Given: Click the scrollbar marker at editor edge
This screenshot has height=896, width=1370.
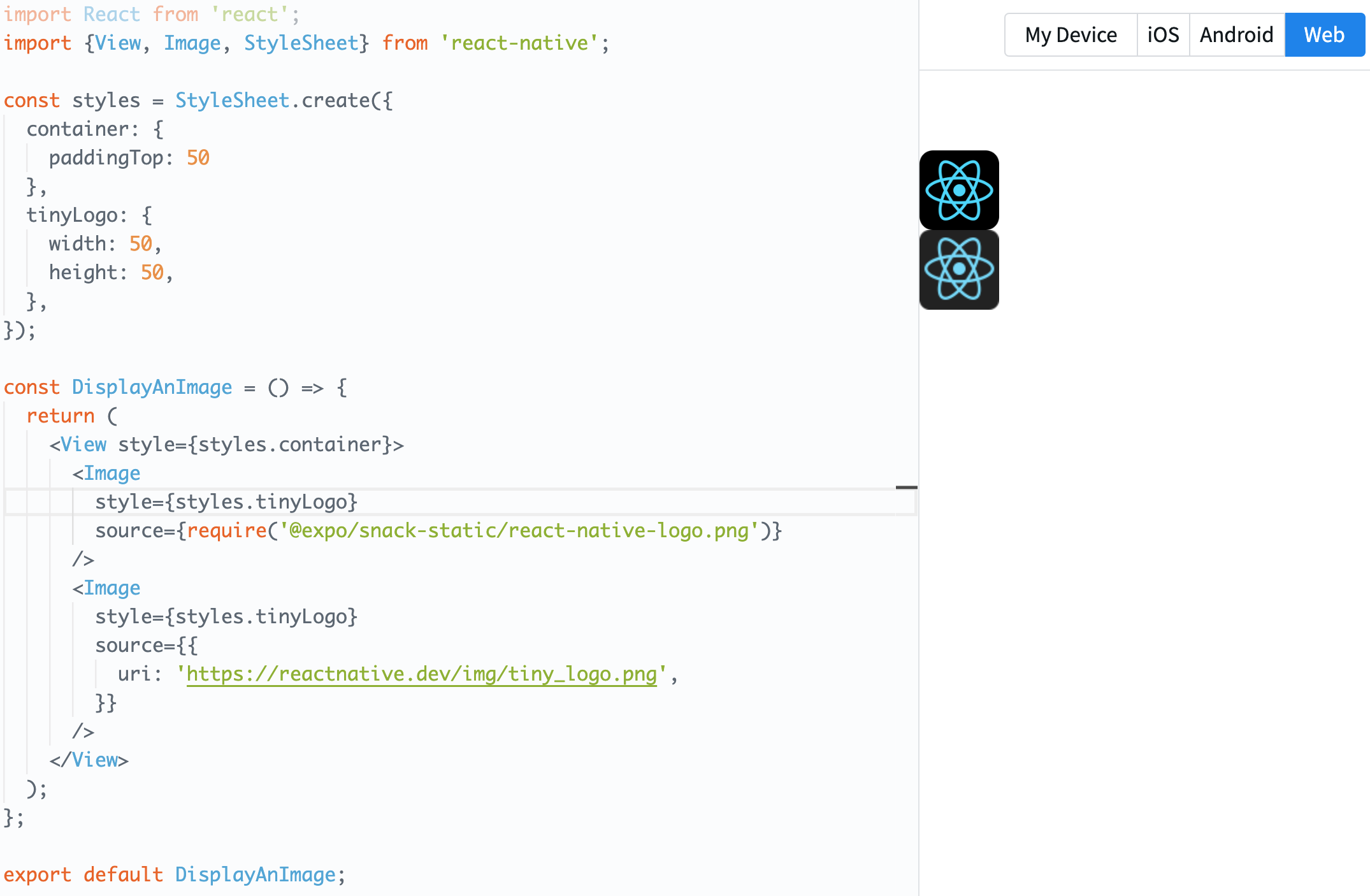Looking at the screenshot, I should tap(906, 488).
